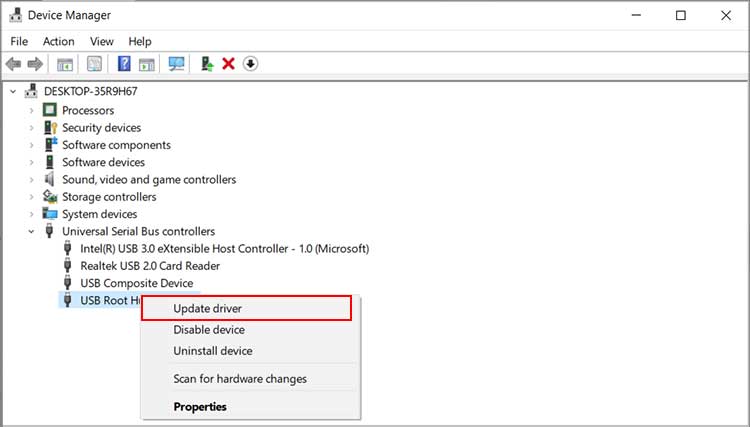Select the DESKTOP-35R9H67 computer name
750x427 pixels.
[90, 91]
